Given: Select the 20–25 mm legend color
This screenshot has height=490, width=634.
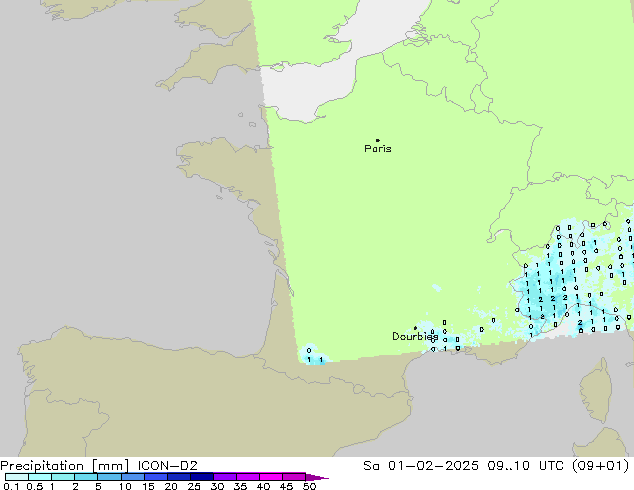Looking at the screenshot, I should click(x=178, y=477).
